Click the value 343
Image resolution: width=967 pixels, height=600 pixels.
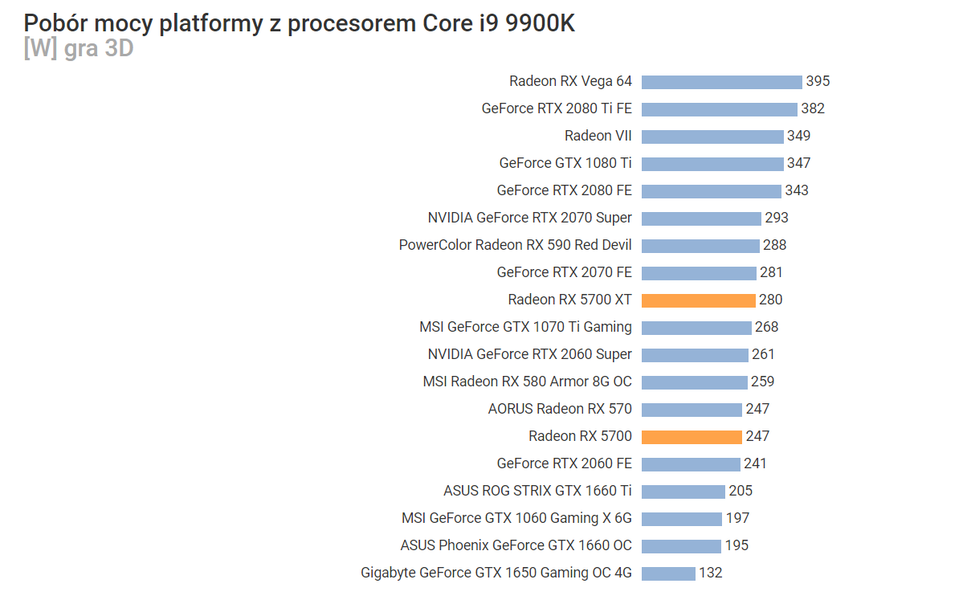pyautogui.click(x=797, y=191)
